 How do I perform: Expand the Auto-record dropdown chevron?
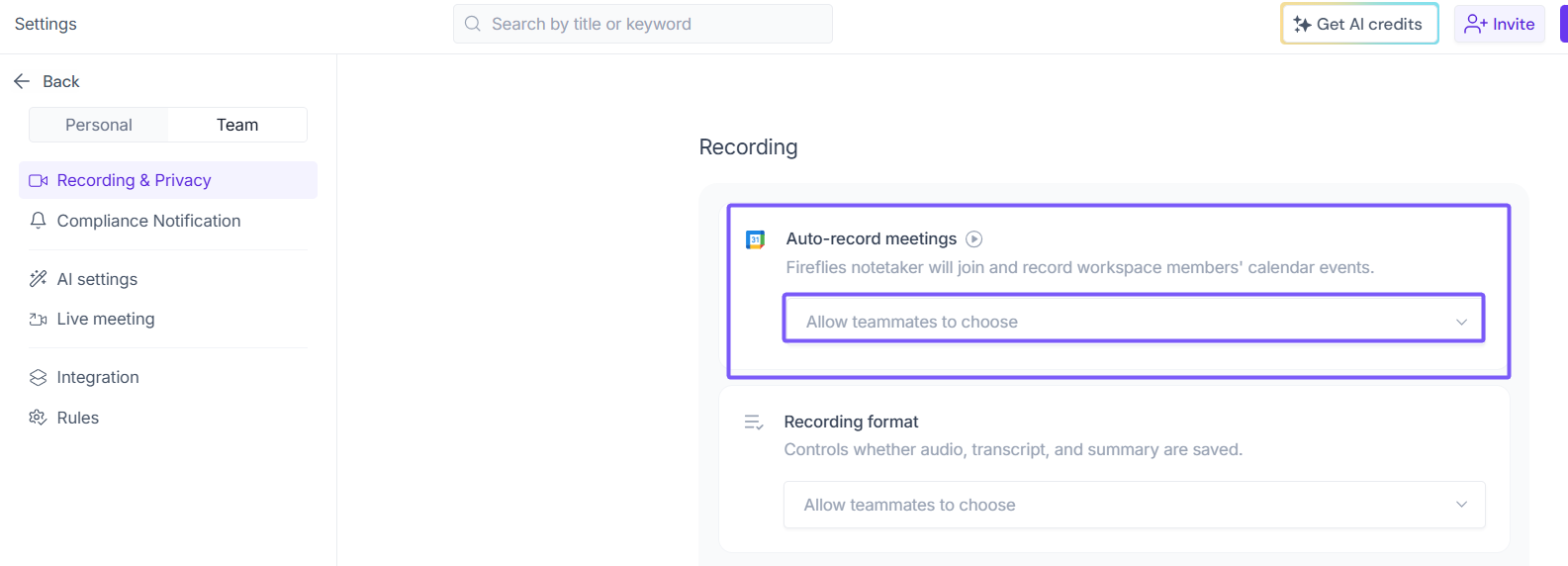click(1461, 322)
